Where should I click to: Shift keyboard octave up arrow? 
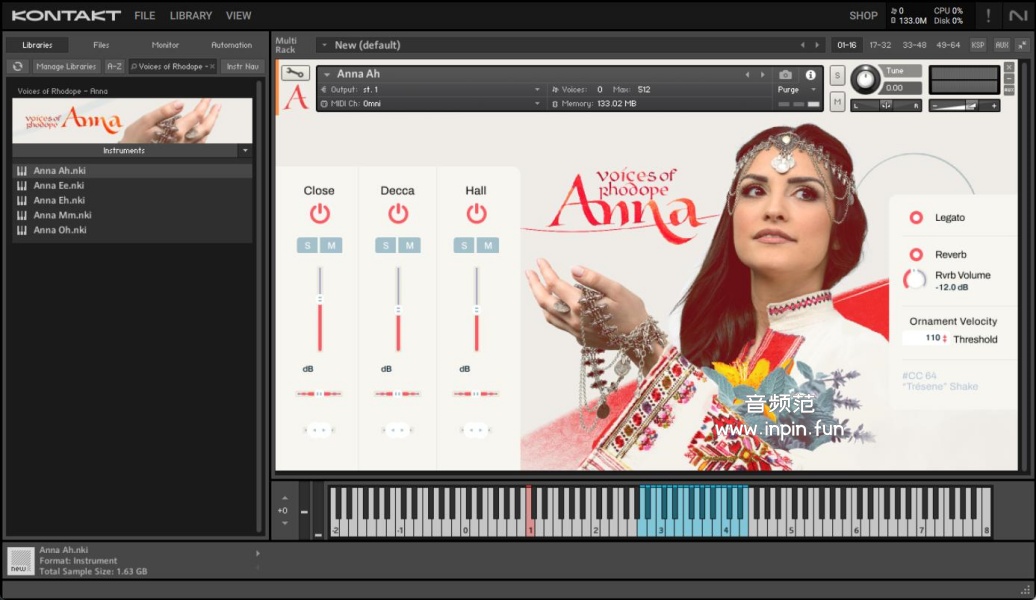pos(285,498)
